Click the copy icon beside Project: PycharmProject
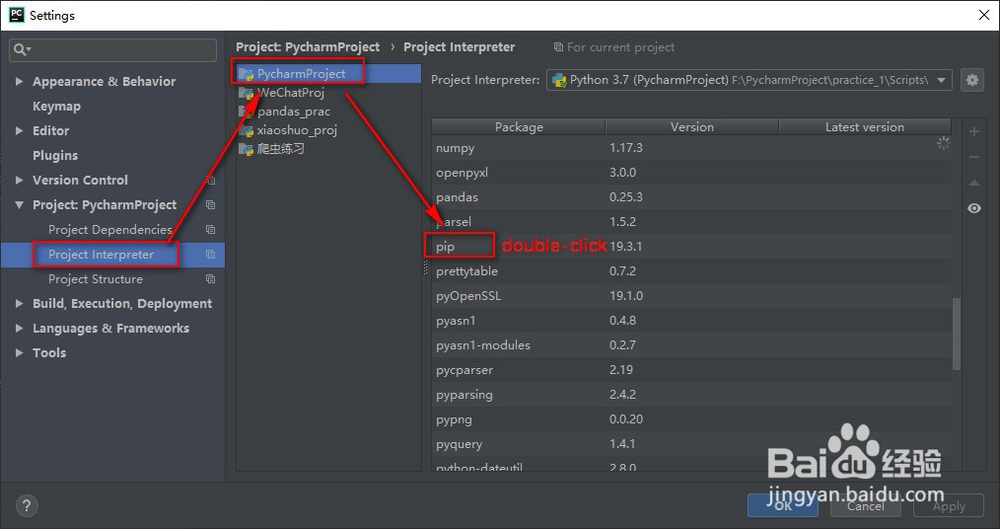 pyautogui.click(x=210, y=205)
